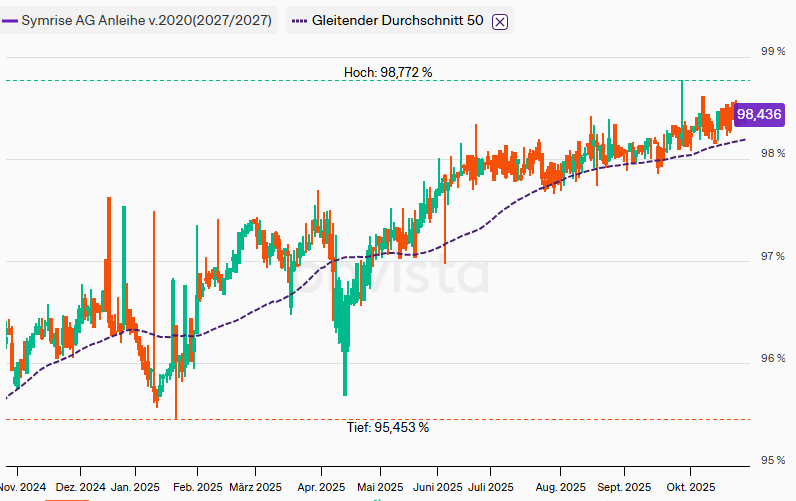This screenshot has width=796, height=501.
Task: Select Nov. 2024 on the time axis
Action: (x=22, y=487)
